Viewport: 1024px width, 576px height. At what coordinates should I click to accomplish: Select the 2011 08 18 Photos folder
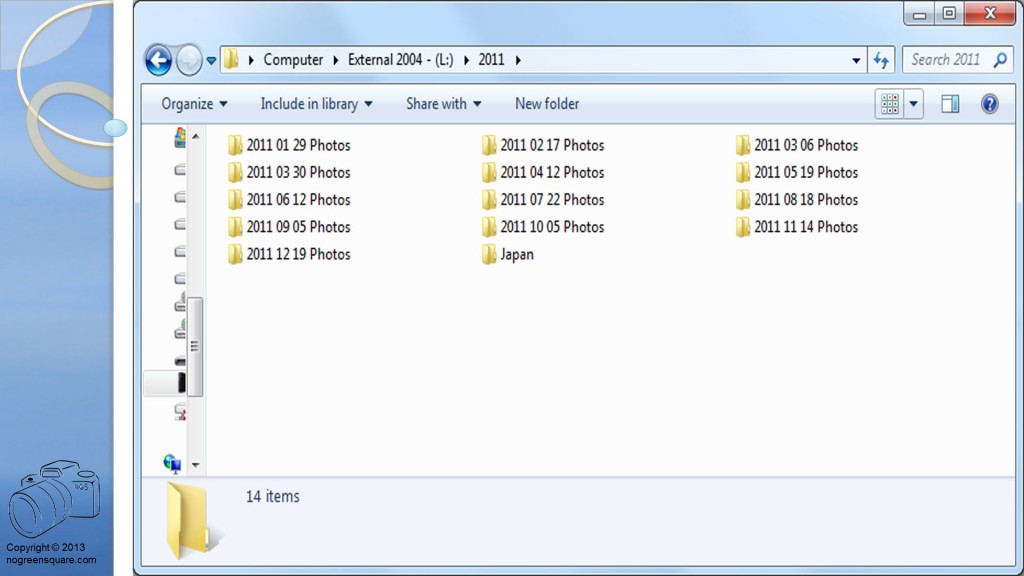(x=797, y=200)
